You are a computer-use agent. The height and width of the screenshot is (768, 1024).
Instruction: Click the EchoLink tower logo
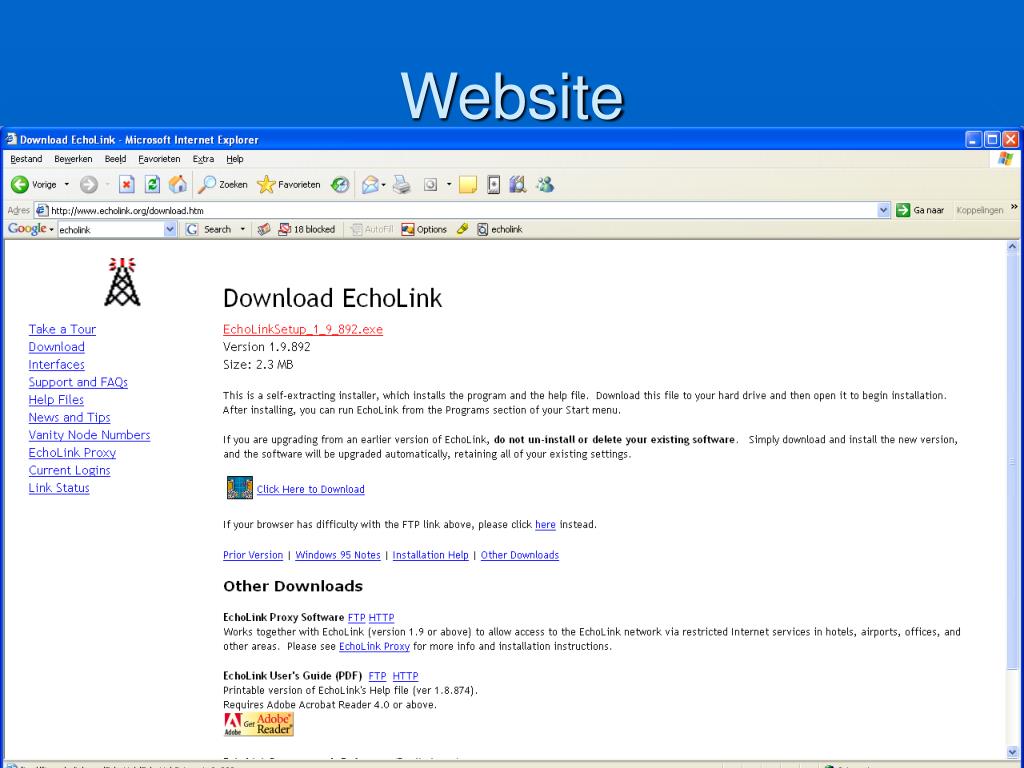click(122, 281)
